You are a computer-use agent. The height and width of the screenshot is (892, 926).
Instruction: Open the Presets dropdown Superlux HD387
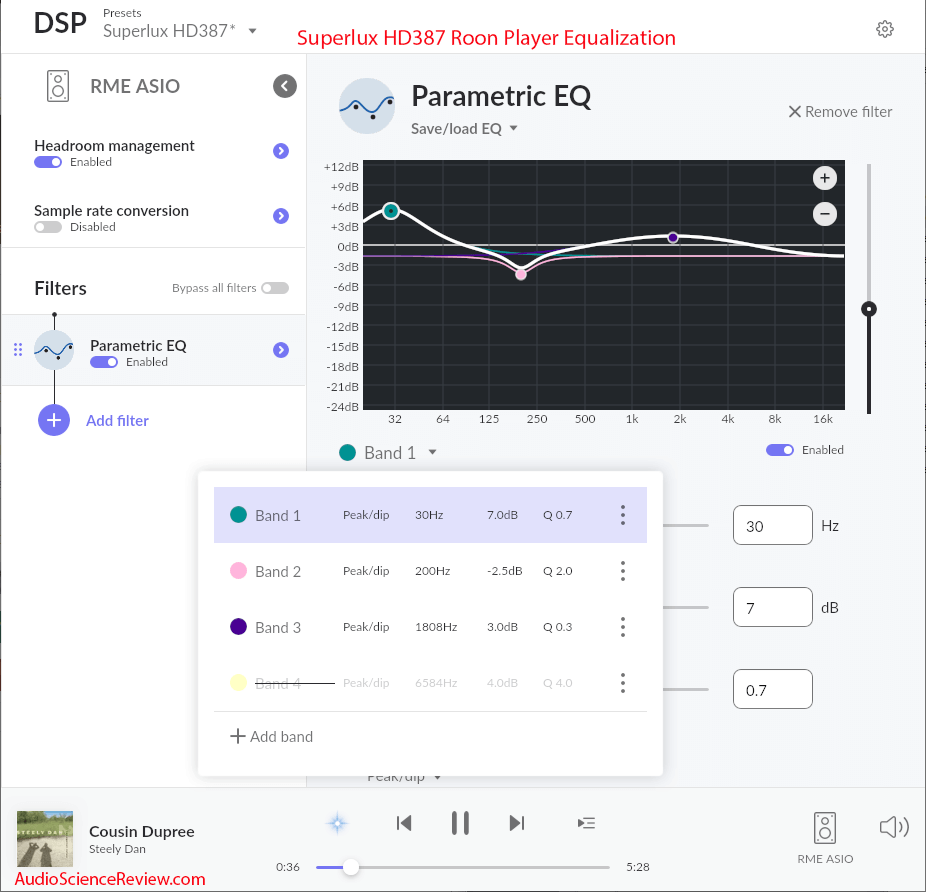(x=180, y=31)
